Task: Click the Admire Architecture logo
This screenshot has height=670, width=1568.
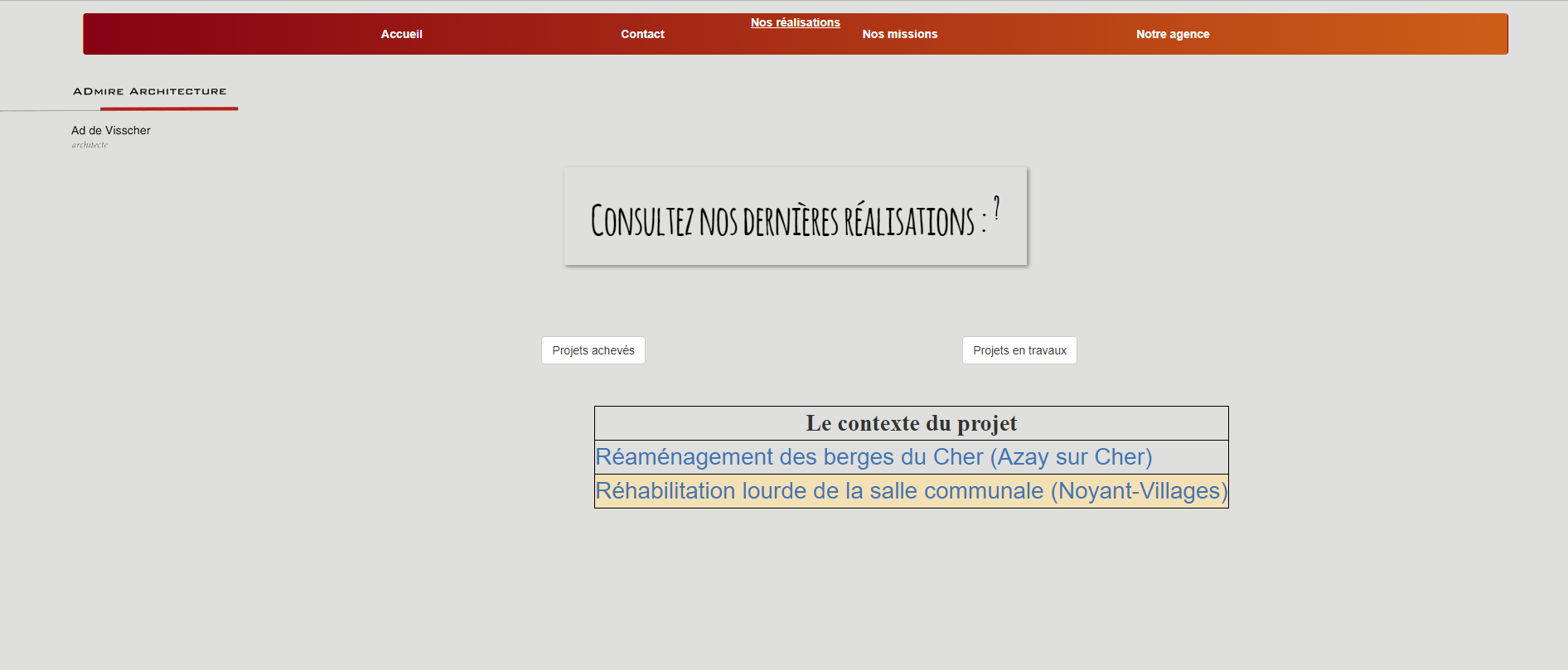Action: (149, 91)
